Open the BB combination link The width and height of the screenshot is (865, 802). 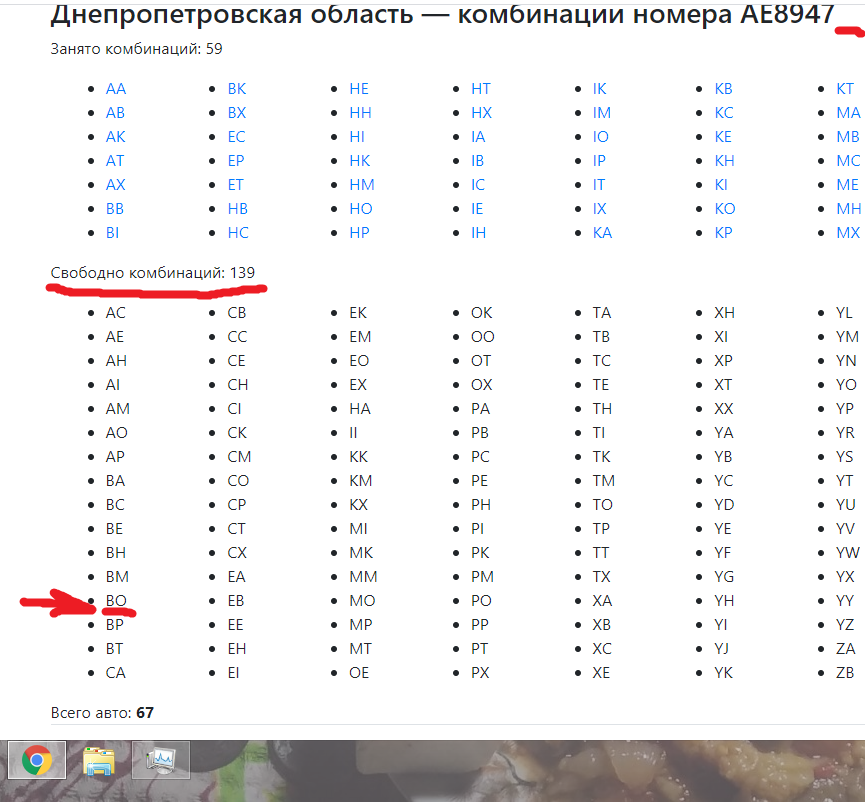[115, 209]
